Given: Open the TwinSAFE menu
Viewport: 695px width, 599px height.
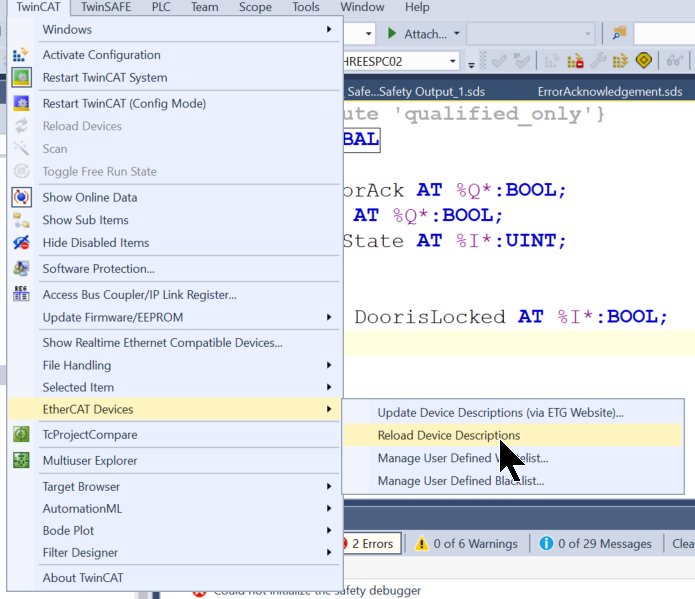Looking at the screenshot, I should pyautogui.click(x=106, y=7).
